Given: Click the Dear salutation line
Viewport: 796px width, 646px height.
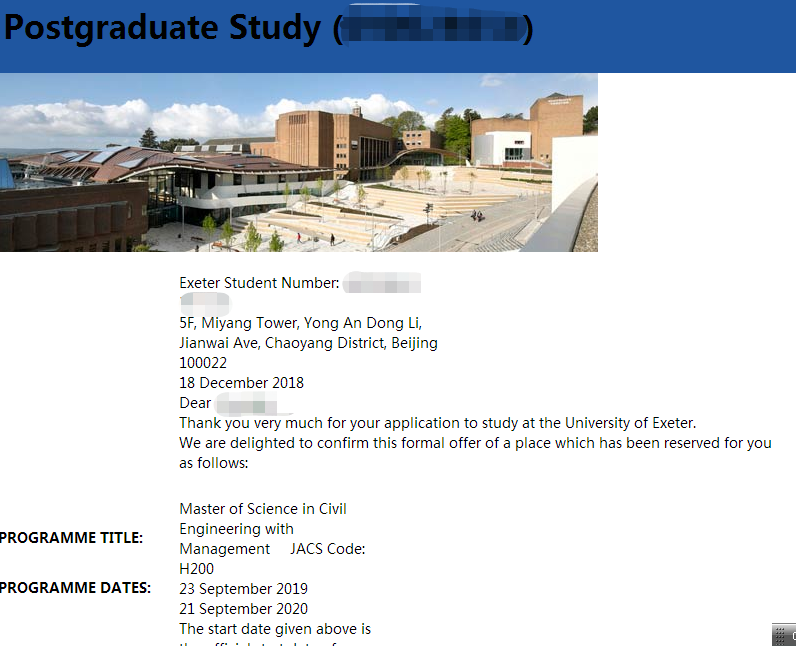Looking at the screenshot, I should tap(195, 403).
